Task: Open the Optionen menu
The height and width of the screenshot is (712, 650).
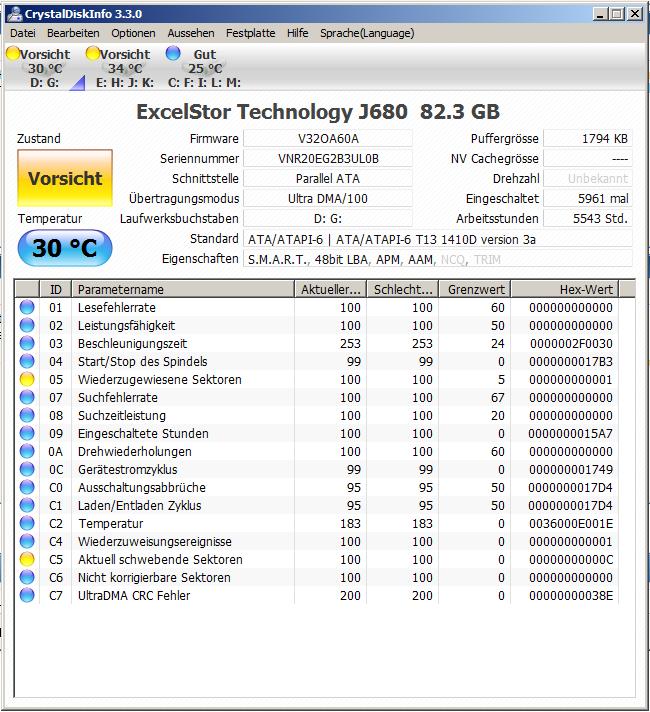Action: [x=133, y=33]
